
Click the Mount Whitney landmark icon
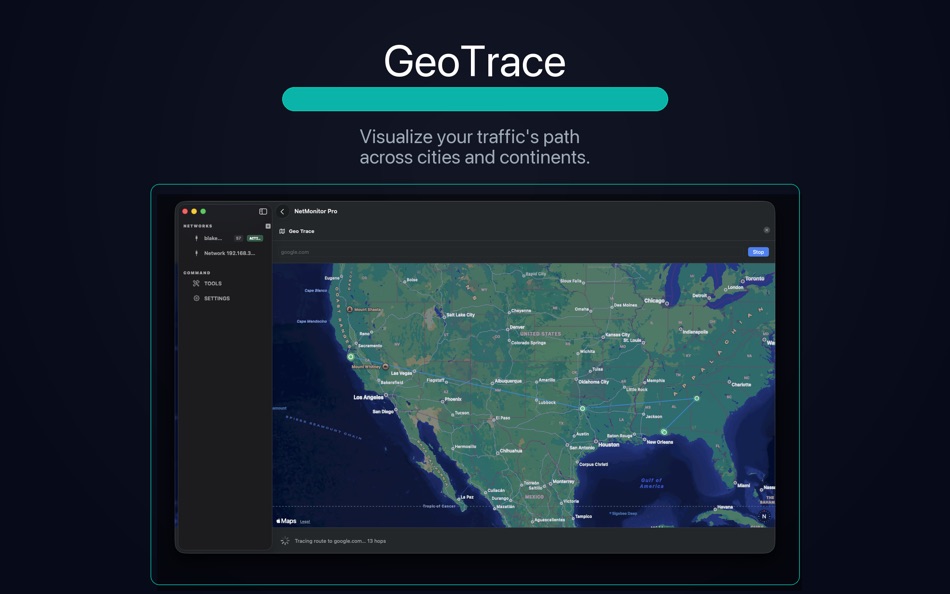pyautogui.click(x=385, y=367)
